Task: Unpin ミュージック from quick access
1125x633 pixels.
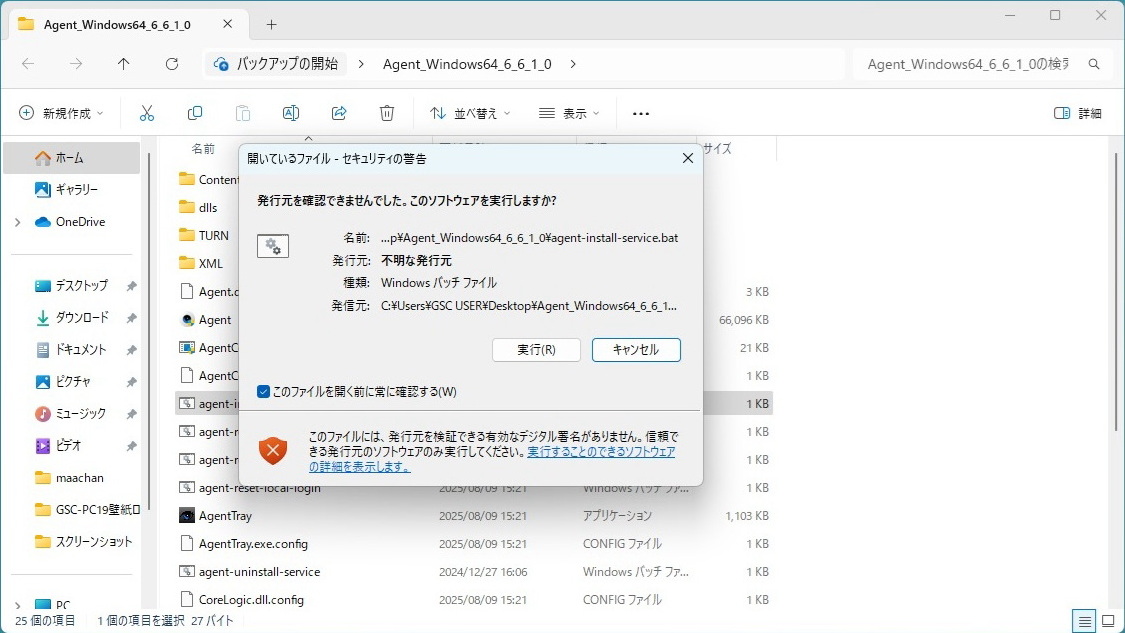Action: click(131, 413)
